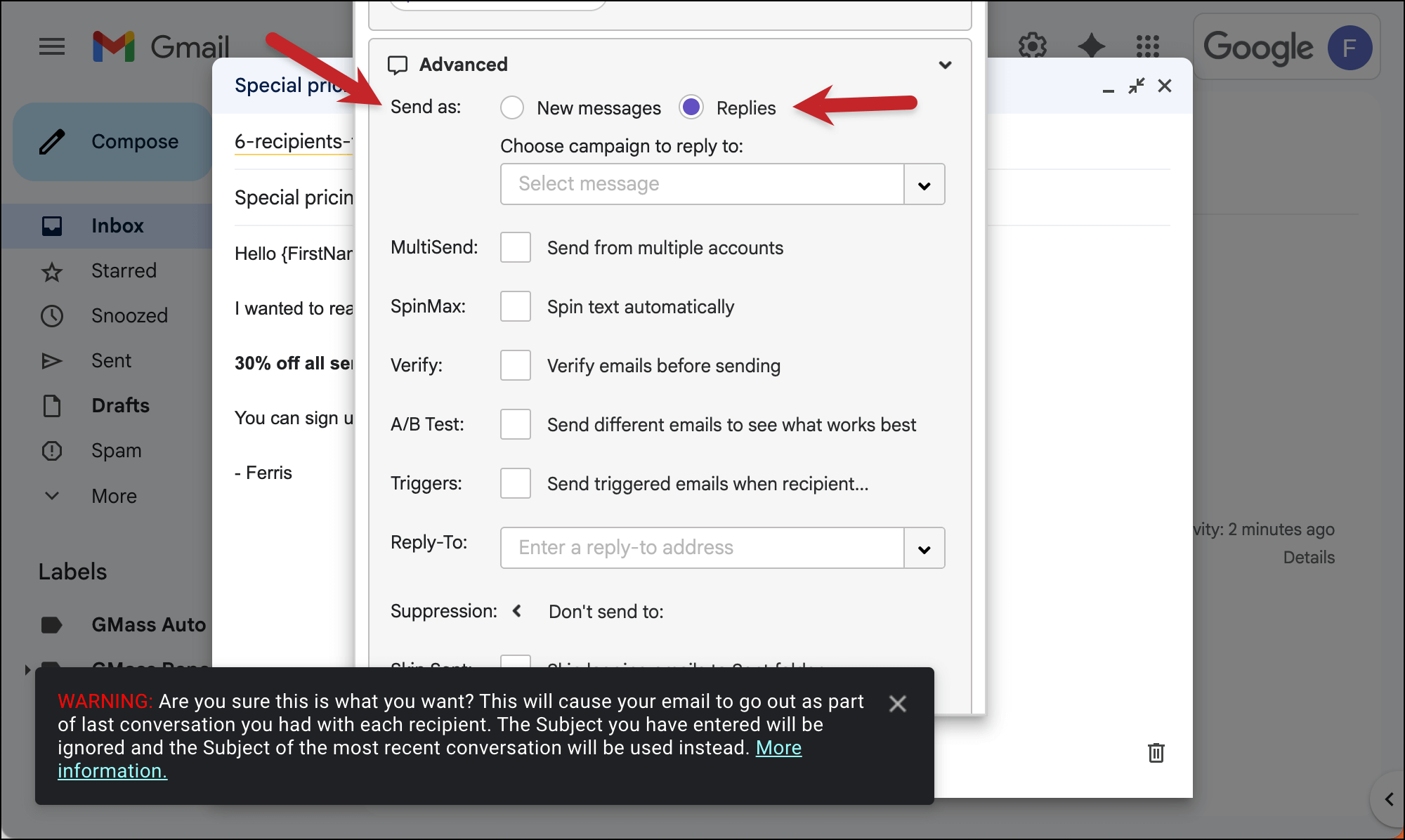This screenshot has width=1405, height=840.
Task: Select the Replies radio button
Action: click(x=691, y=107)
